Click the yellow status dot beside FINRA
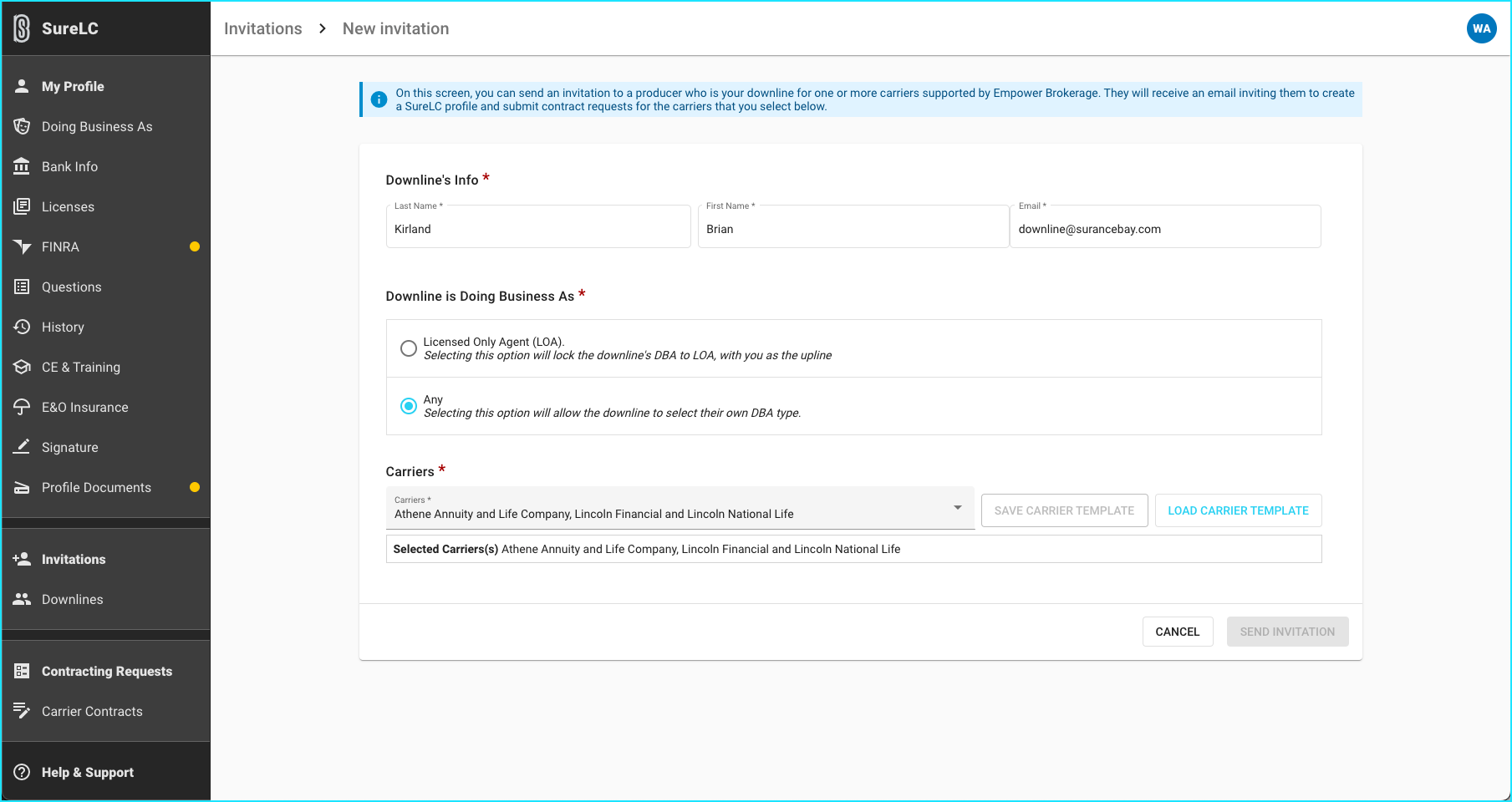 point(195,246)
